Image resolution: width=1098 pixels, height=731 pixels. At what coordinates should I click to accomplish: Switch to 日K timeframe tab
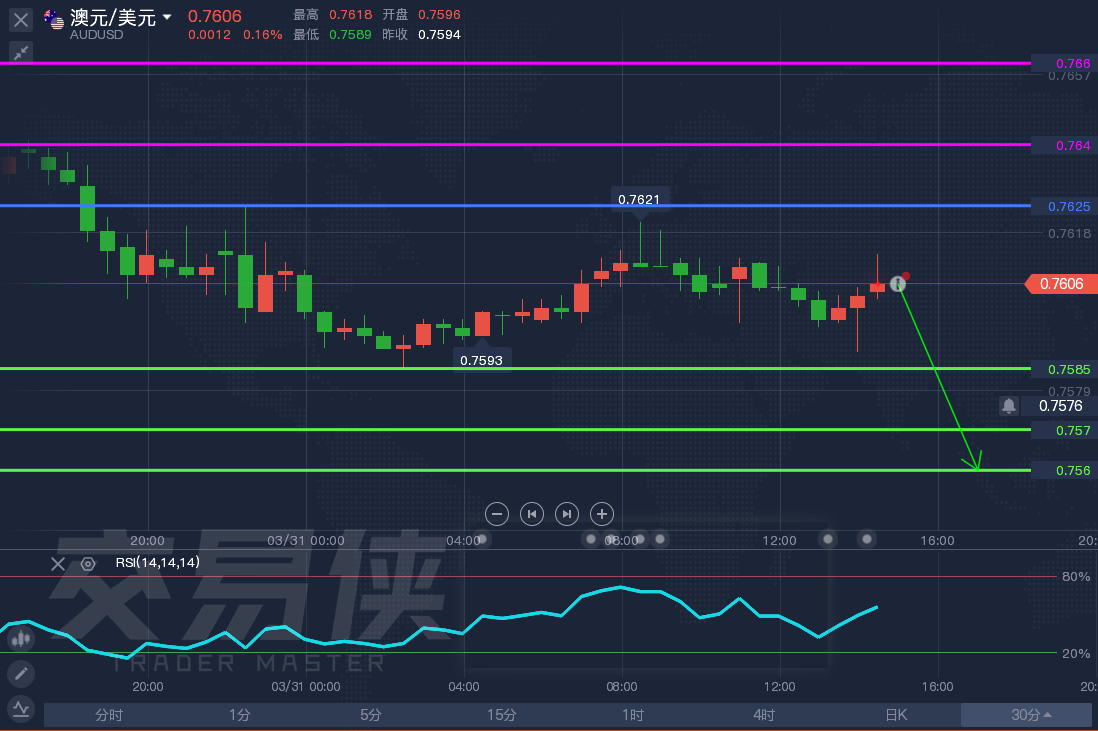click(x=896, y=715)
